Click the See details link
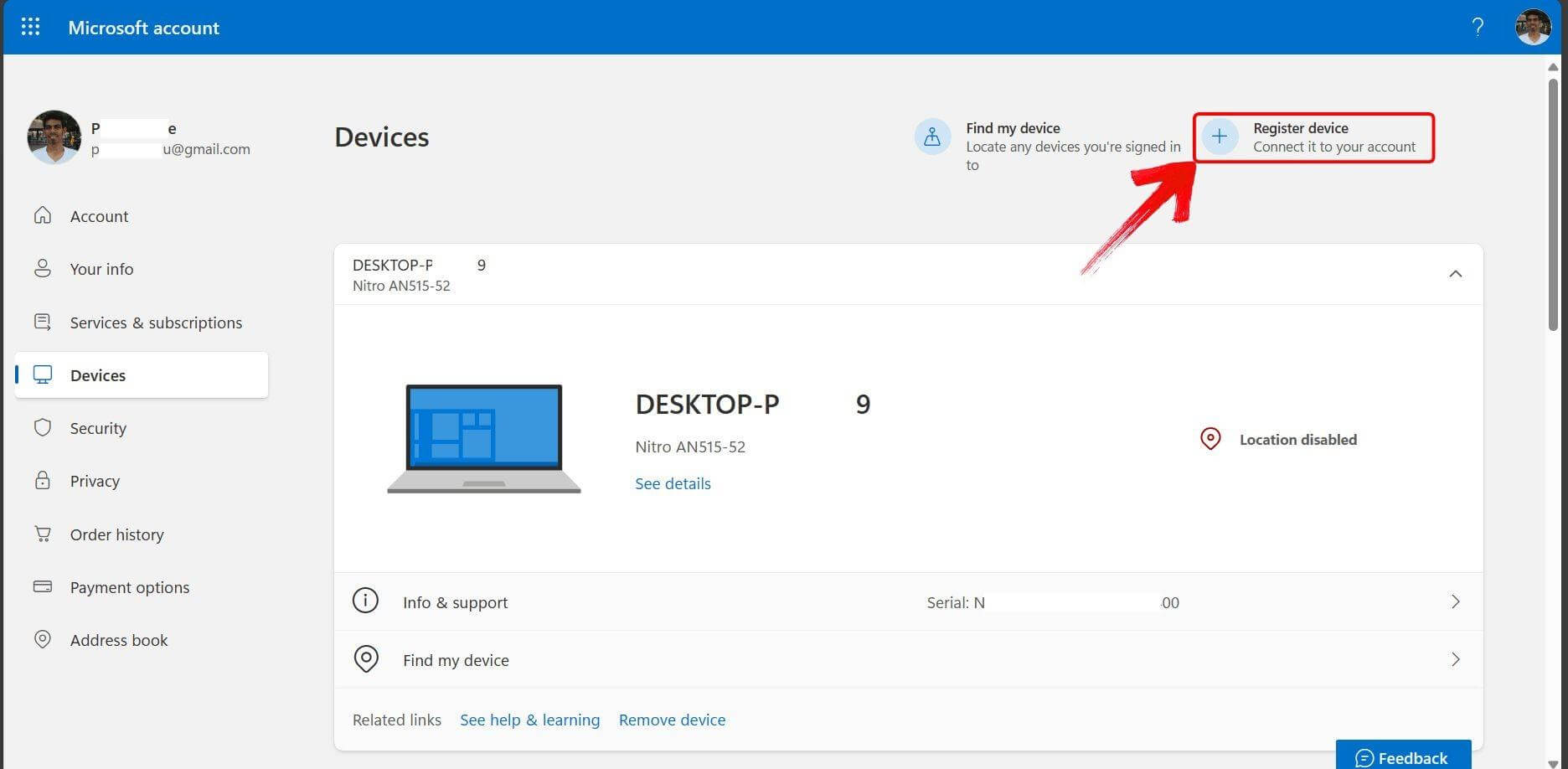Viewport: 1568px width, 769px height. [673, 483]
